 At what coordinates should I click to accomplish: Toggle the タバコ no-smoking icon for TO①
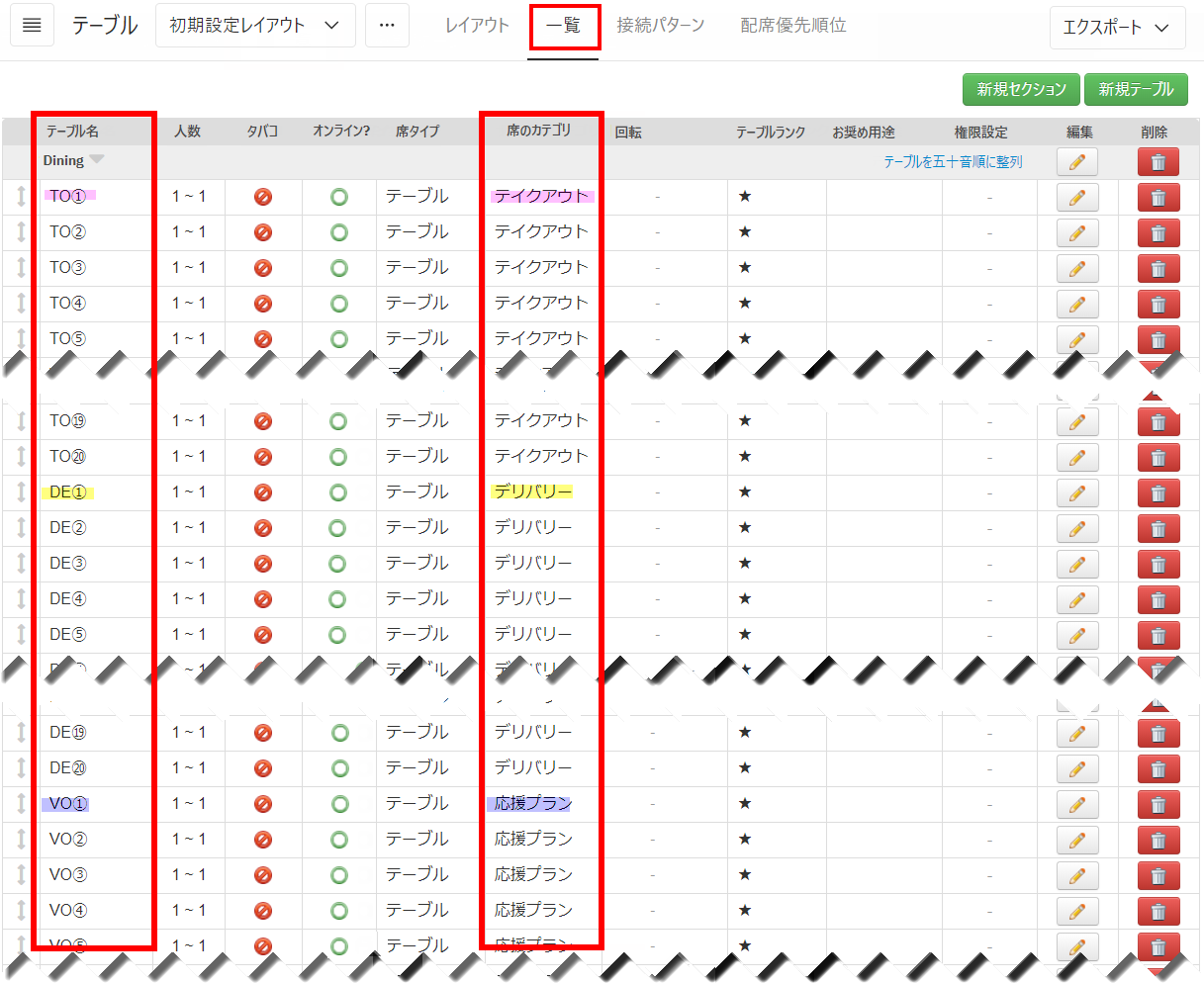263,197
